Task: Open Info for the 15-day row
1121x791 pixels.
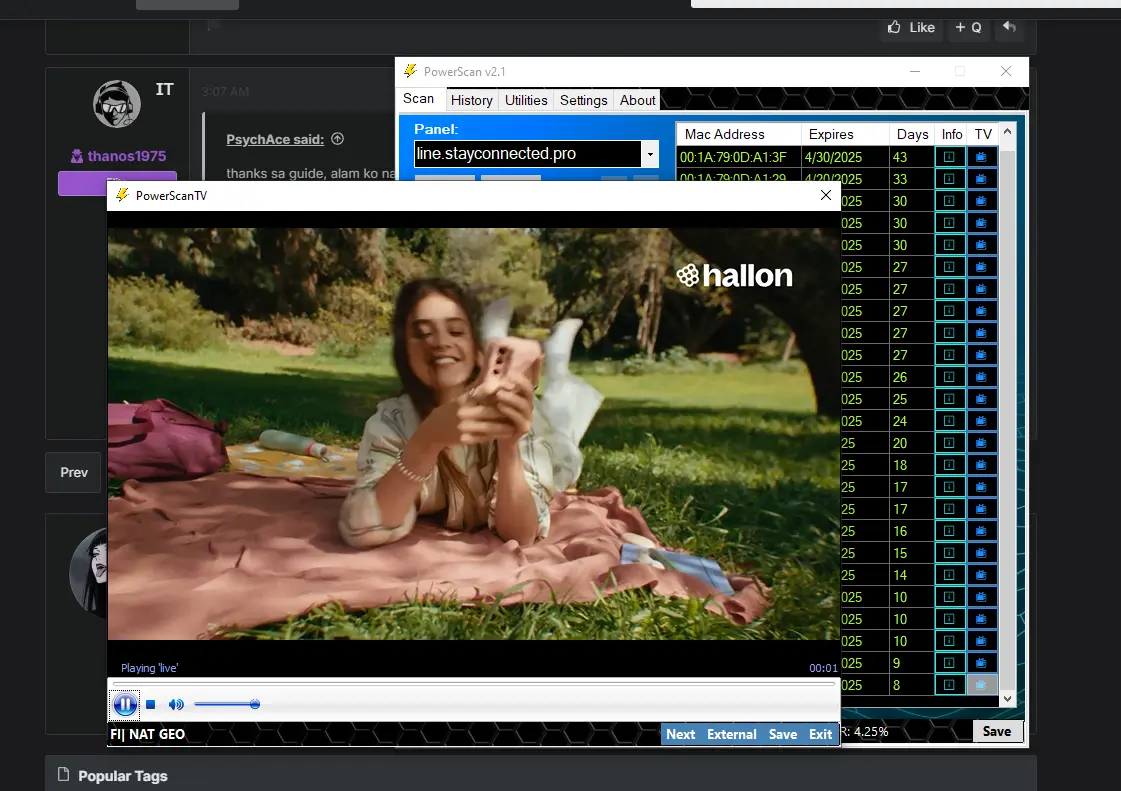Action: [949, 554]
